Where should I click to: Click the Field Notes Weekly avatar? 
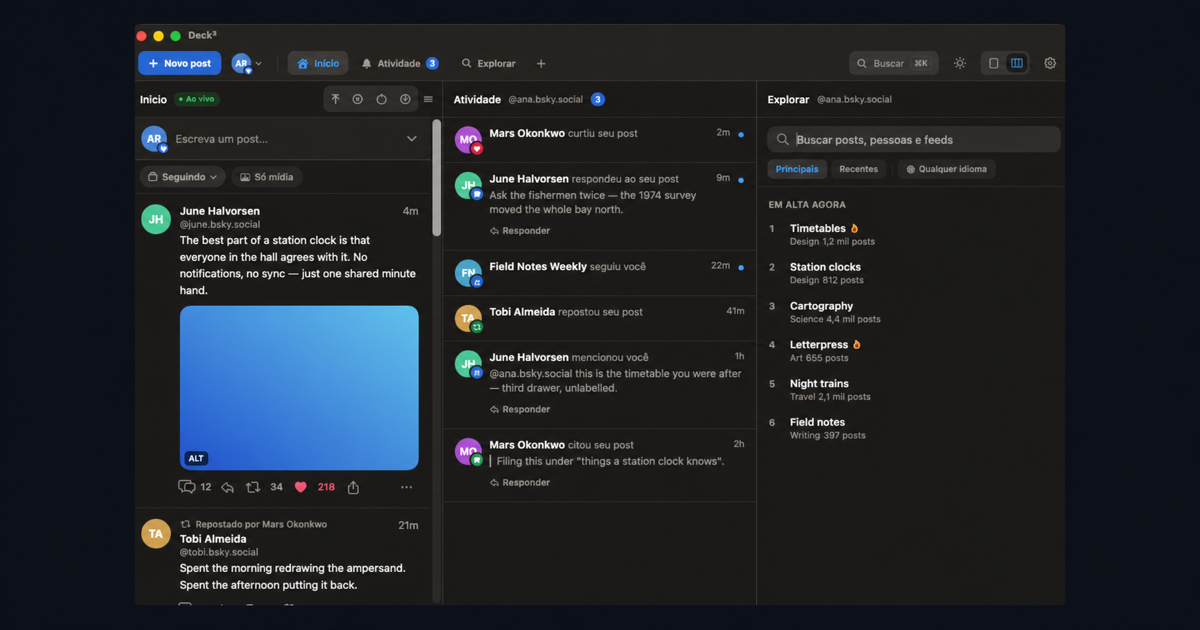[x=468, y=273]
